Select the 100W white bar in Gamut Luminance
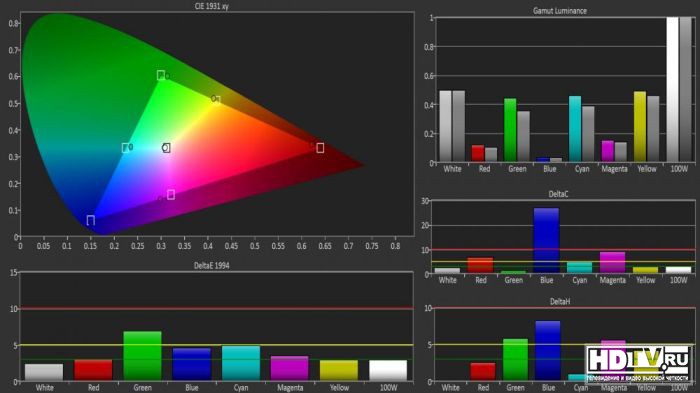Viewport: 700px width, 393px height. coord(672,89)
